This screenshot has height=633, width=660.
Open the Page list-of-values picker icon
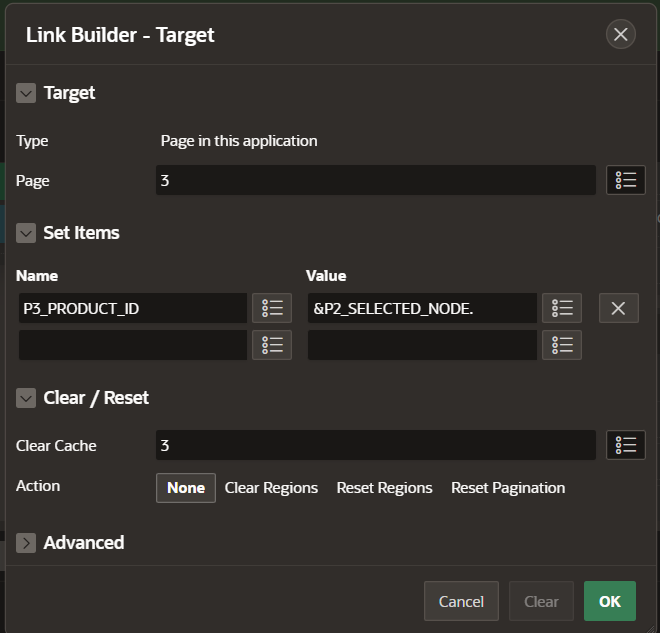coord(626,180)
